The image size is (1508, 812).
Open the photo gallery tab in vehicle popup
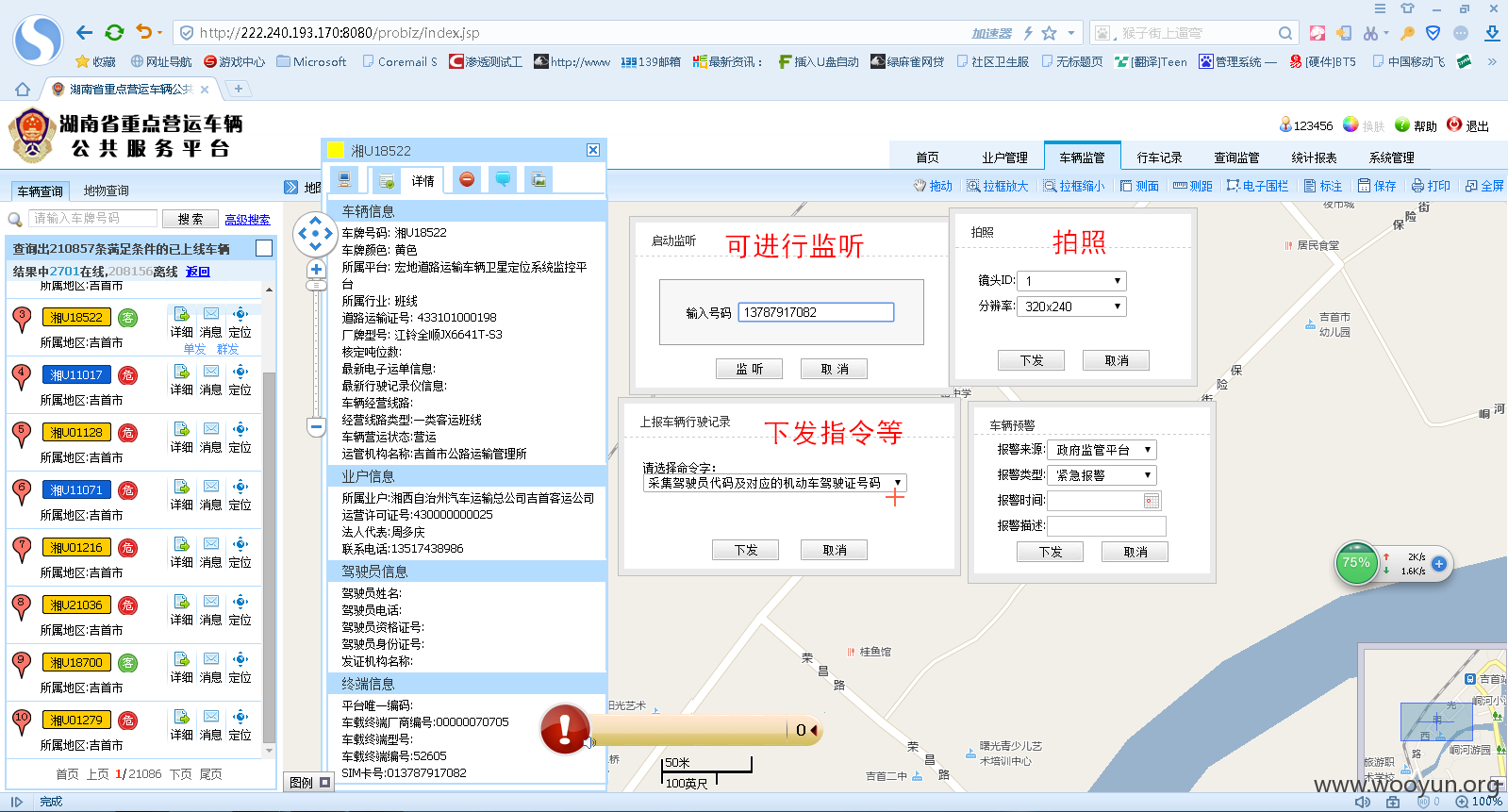point(539,179)
